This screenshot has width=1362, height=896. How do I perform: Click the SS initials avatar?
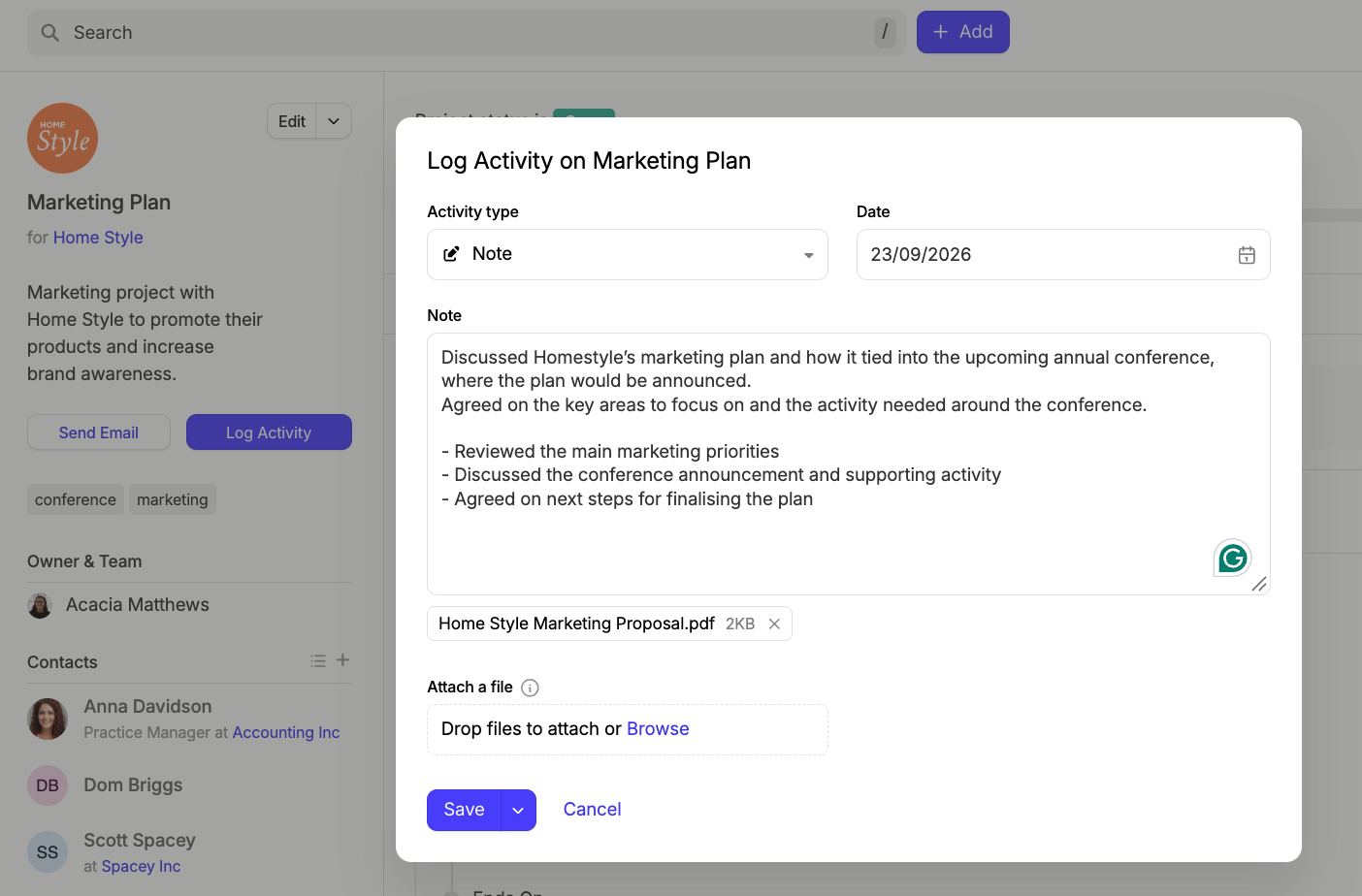click(x=48, y=852)
